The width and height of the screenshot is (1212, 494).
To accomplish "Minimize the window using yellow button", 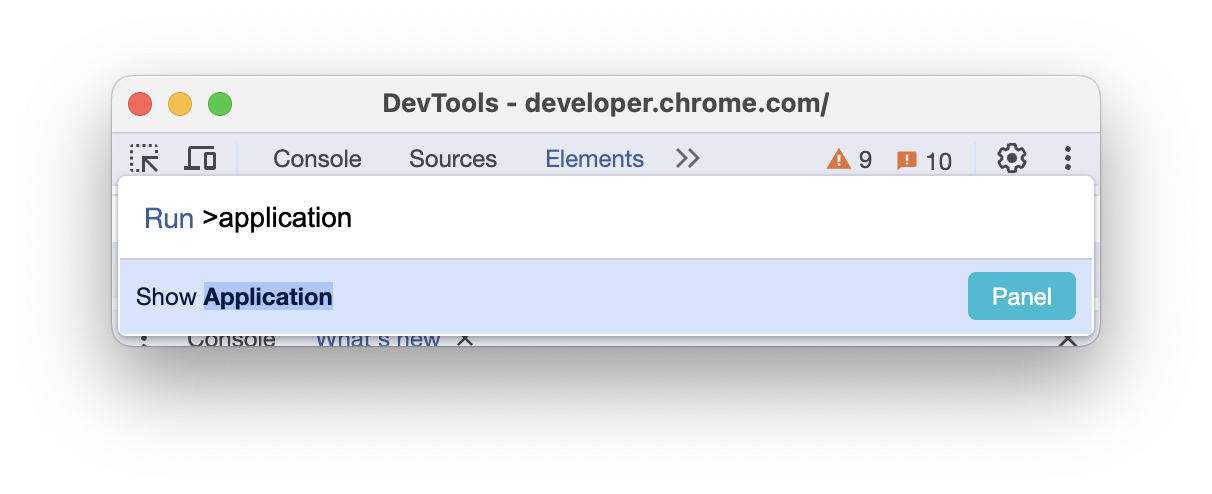I will pos(180,104).
